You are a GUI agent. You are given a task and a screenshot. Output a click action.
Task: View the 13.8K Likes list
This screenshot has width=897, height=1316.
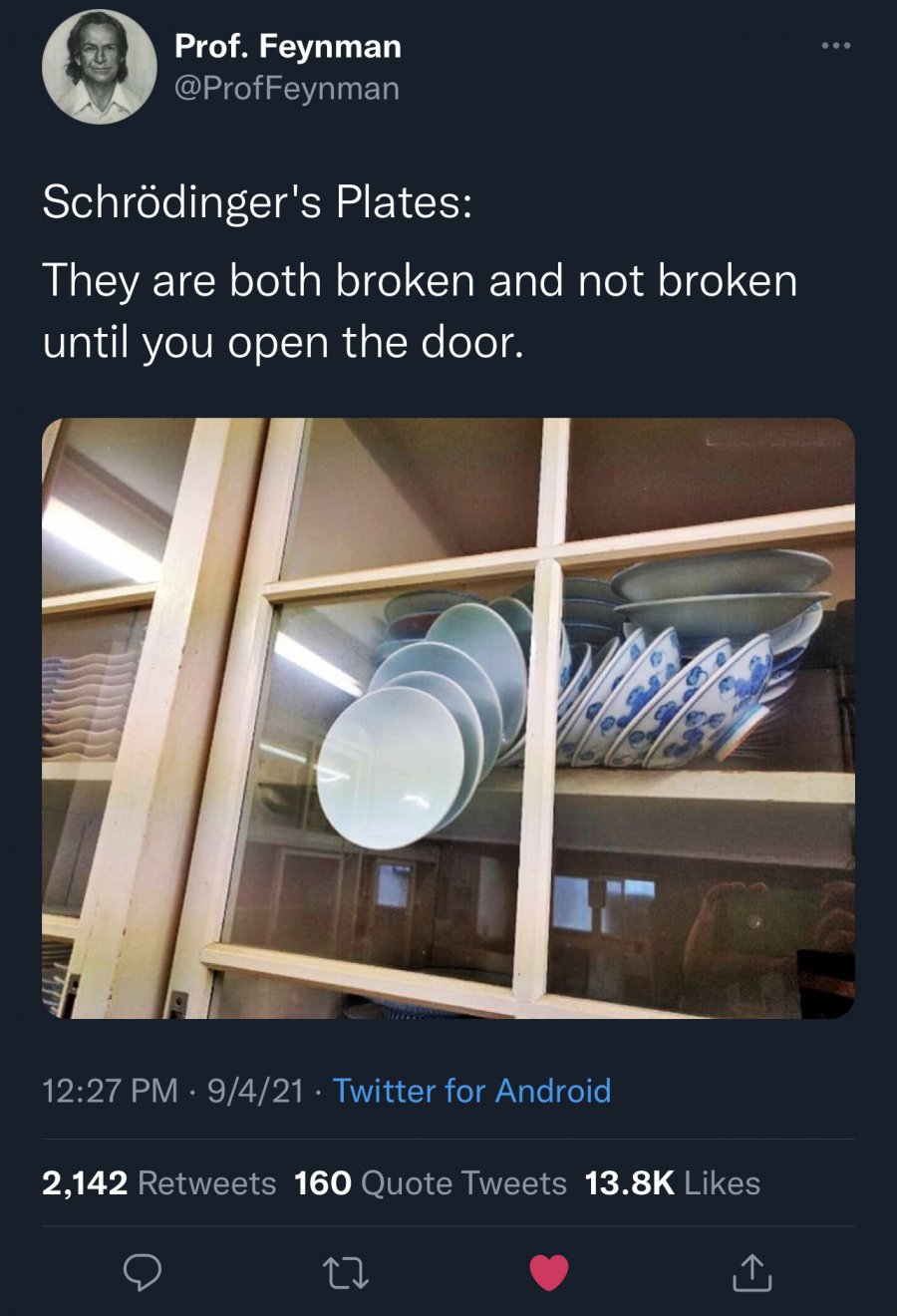click(x=673, y=1183)
